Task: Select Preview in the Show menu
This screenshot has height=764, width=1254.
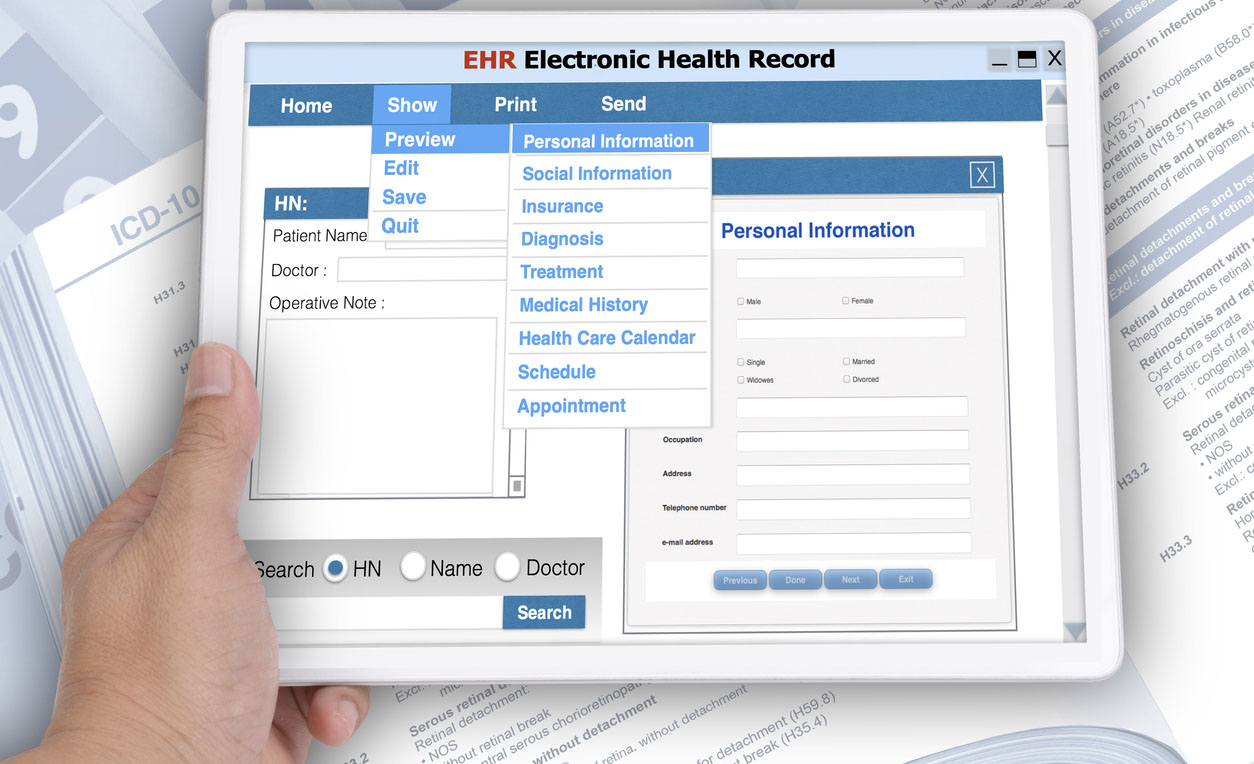Action: pyautogui.click(x=440, y=140)
